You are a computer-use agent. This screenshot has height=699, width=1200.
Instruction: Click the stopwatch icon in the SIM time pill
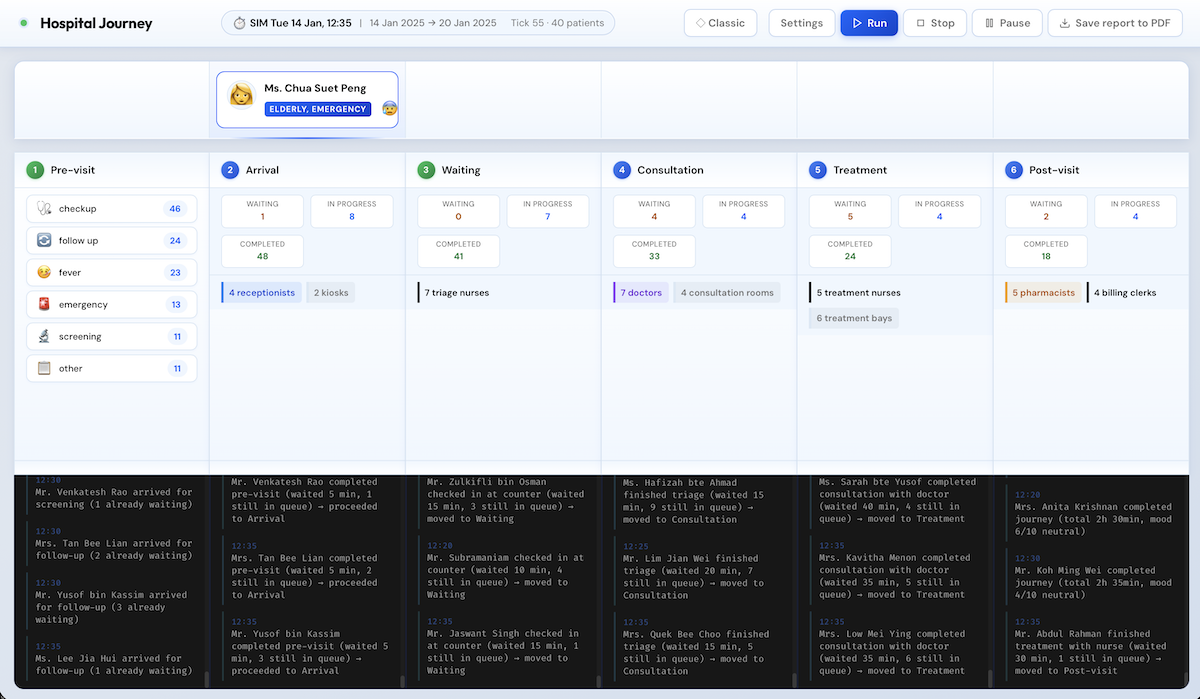[x=239, y=23]
